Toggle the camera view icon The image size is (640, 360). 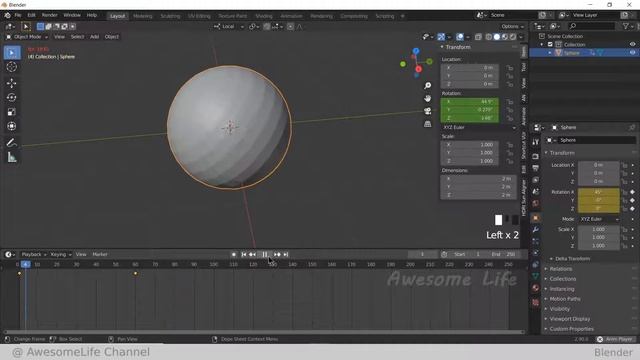tap(427, 111)
